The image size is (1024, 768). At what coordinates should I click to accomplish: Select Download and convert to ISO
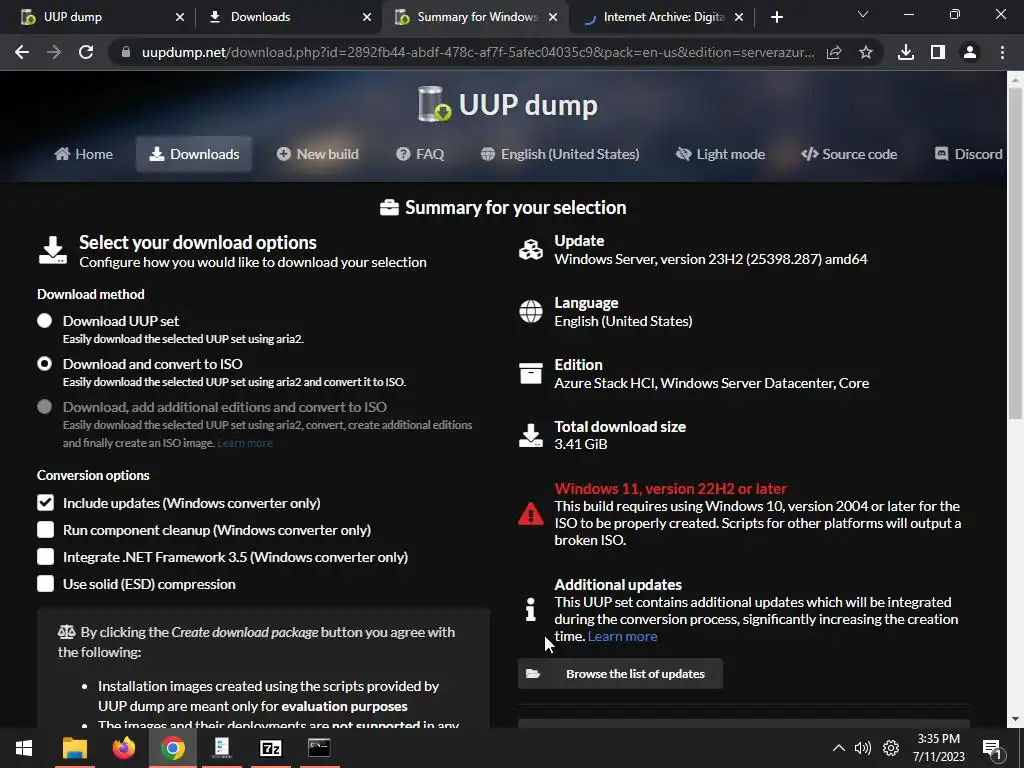(44, 364)
